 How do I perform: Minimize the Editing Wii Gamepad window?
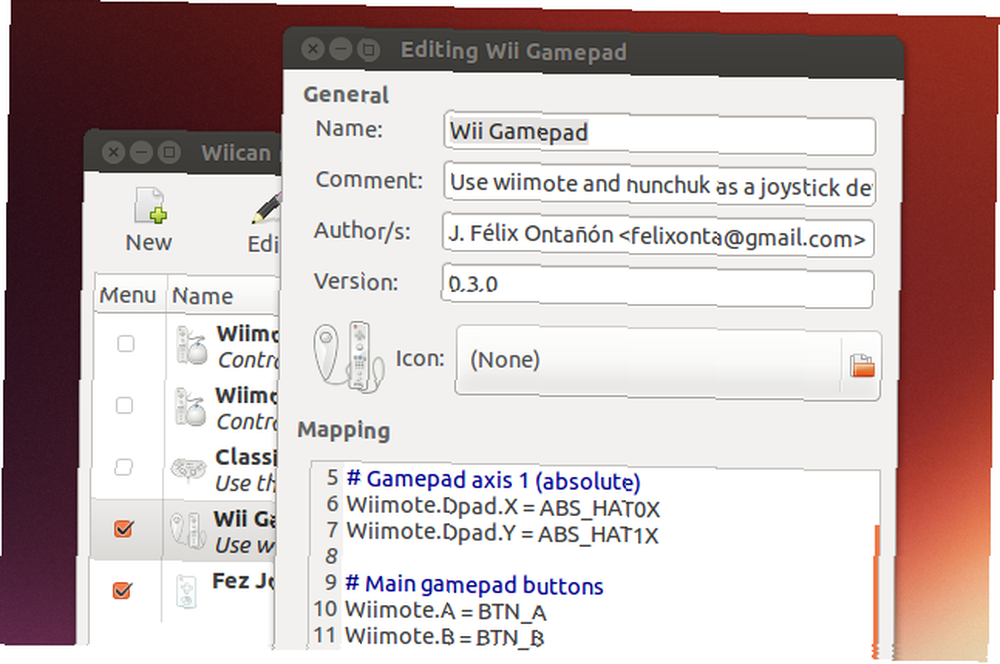tap(341, 49)
